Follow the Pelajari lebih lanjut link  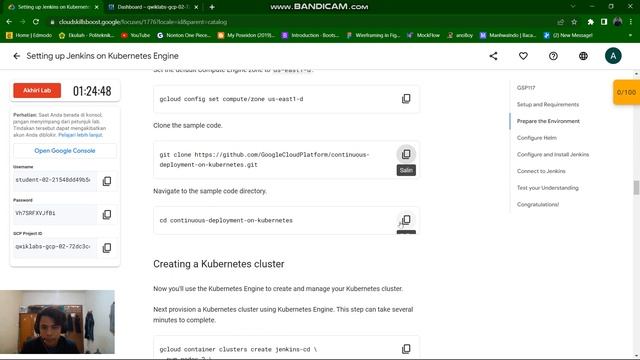click(80, 135)
